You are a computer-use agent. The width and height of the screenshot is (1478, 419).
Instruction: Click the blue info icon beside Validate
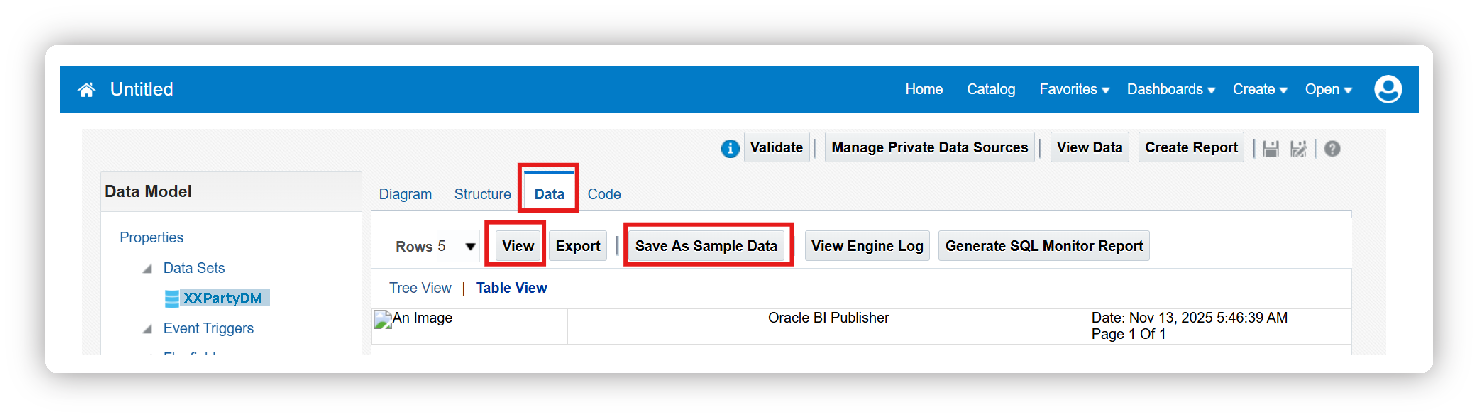pyautogui.click(x=730, y=148)
